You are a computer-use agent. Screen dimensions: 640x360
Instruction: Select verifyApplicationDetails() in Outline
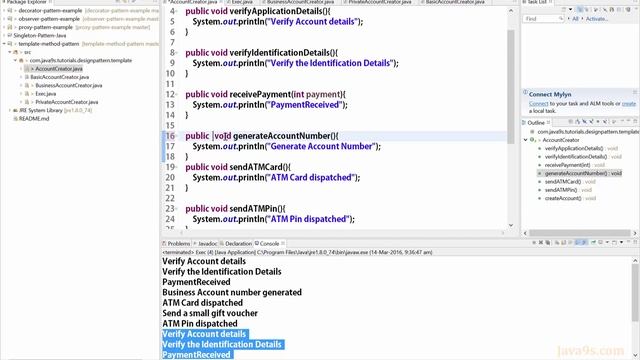(x=581, y=149)
